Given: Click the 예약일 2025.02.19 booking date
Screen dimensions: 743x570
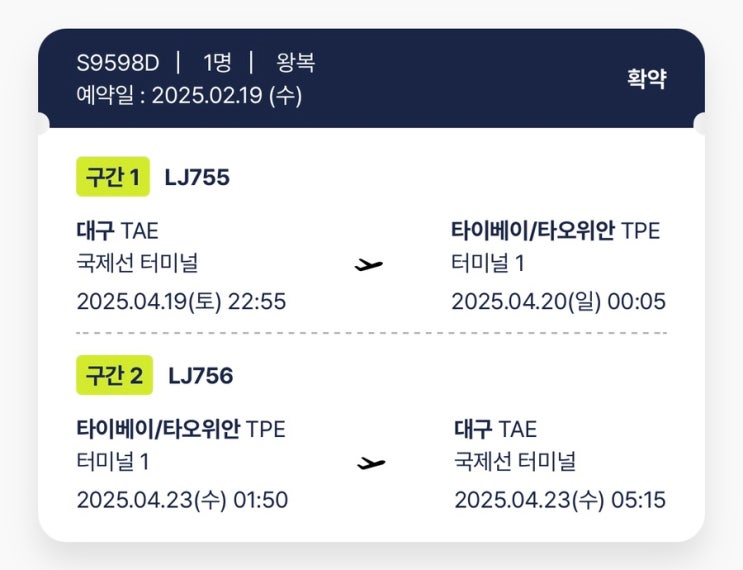Looking at the screenshot, I should (x=189, y=96).
